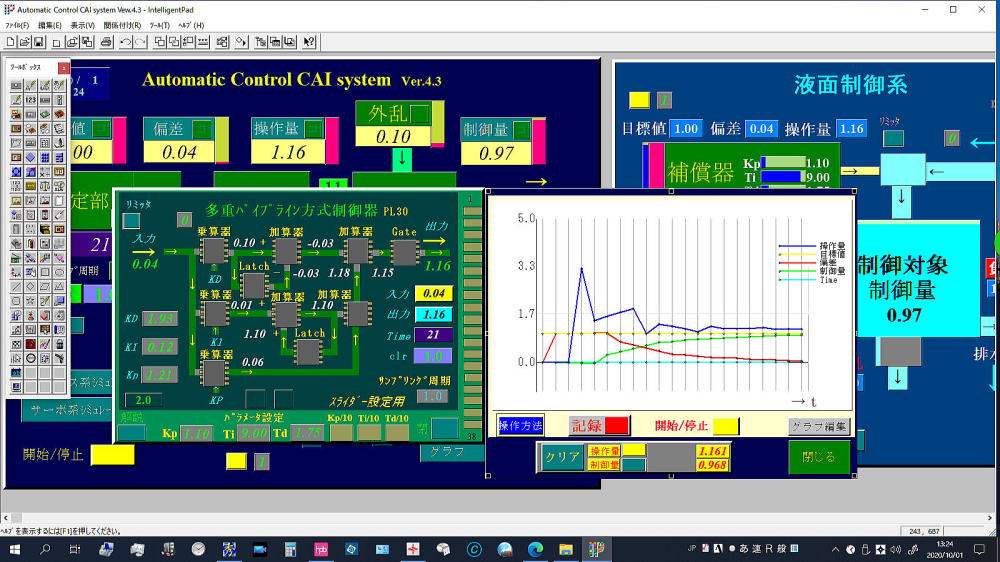Click the グラフ編集 button
Image resolution: width=1000 pixels, height=562 pixels.
tap(818, 426)
